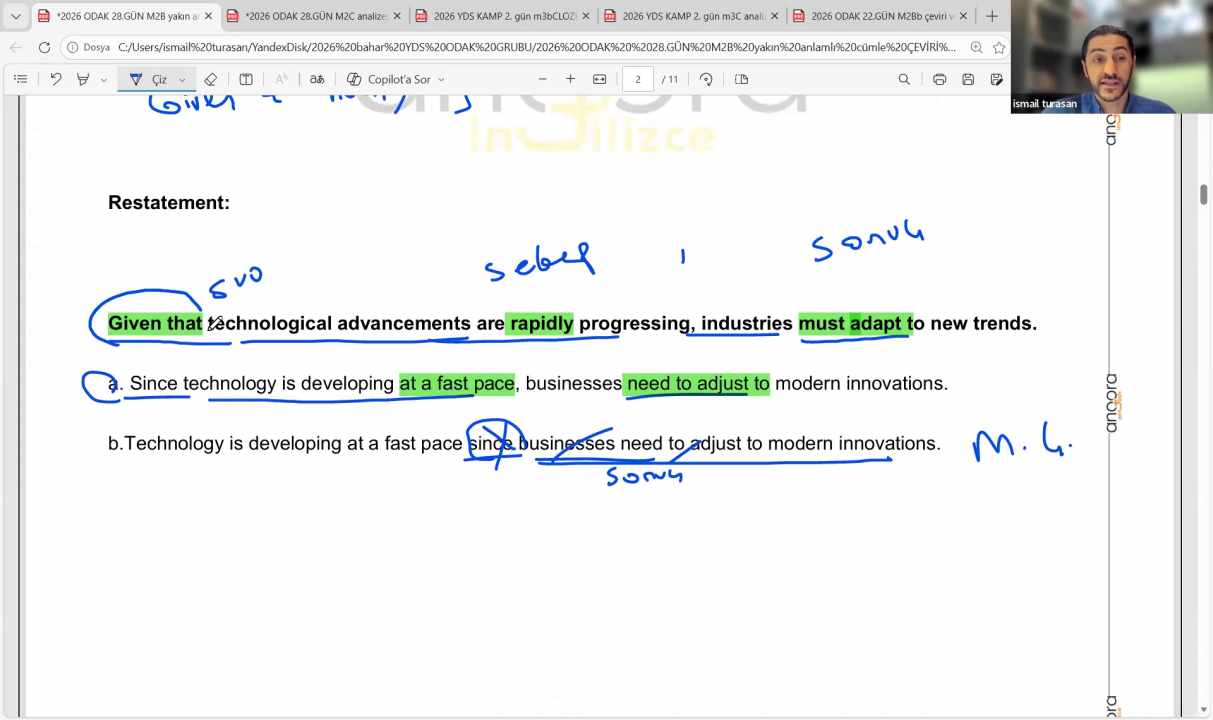Select the Eraser tool
The width and height of the screenshot is (1213, 720).
click(x=210, y=79)
